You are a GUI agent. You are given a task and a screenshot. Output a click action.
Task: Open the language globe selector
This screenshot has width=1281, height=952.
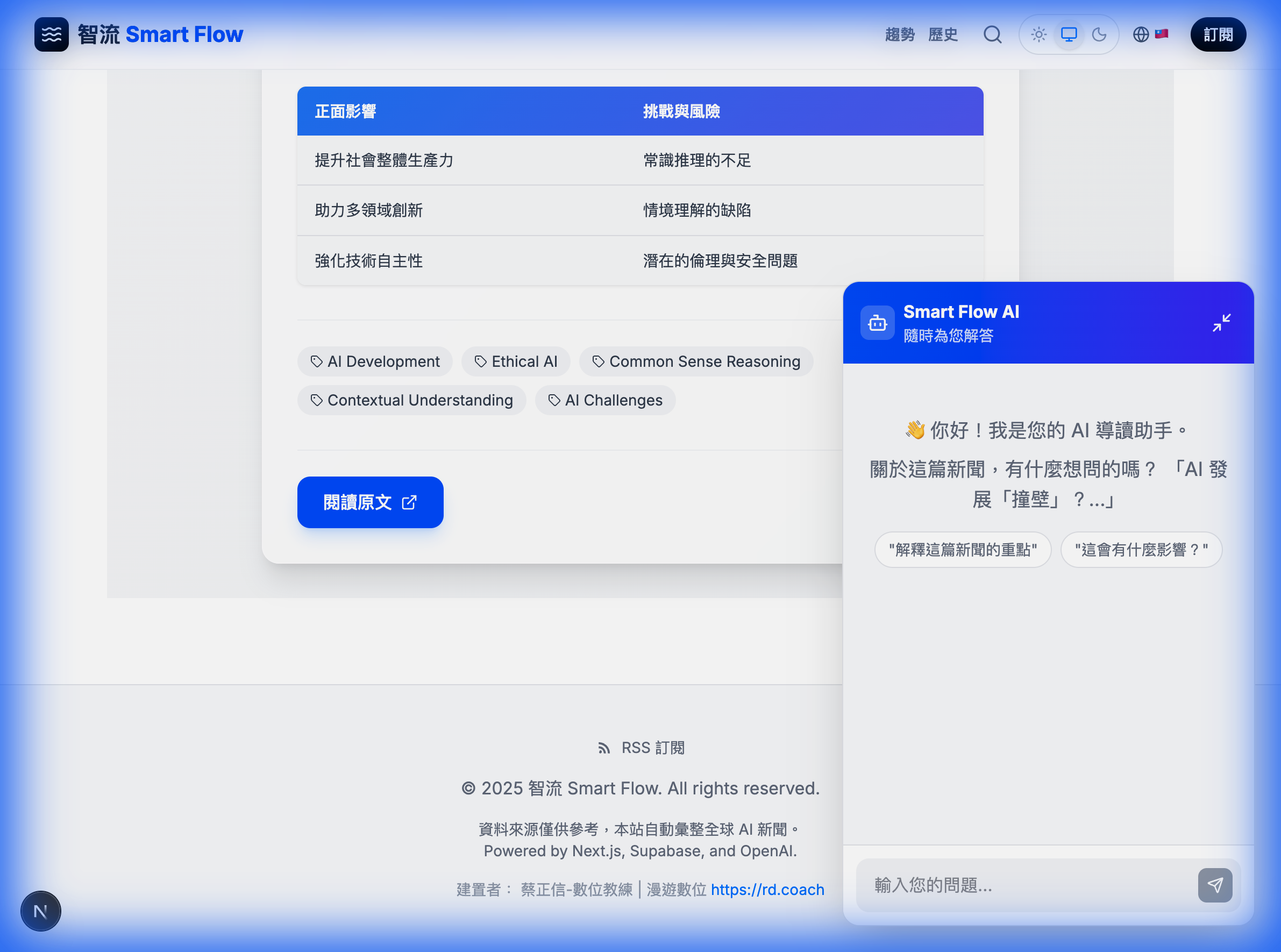[x=1141, y=34]
